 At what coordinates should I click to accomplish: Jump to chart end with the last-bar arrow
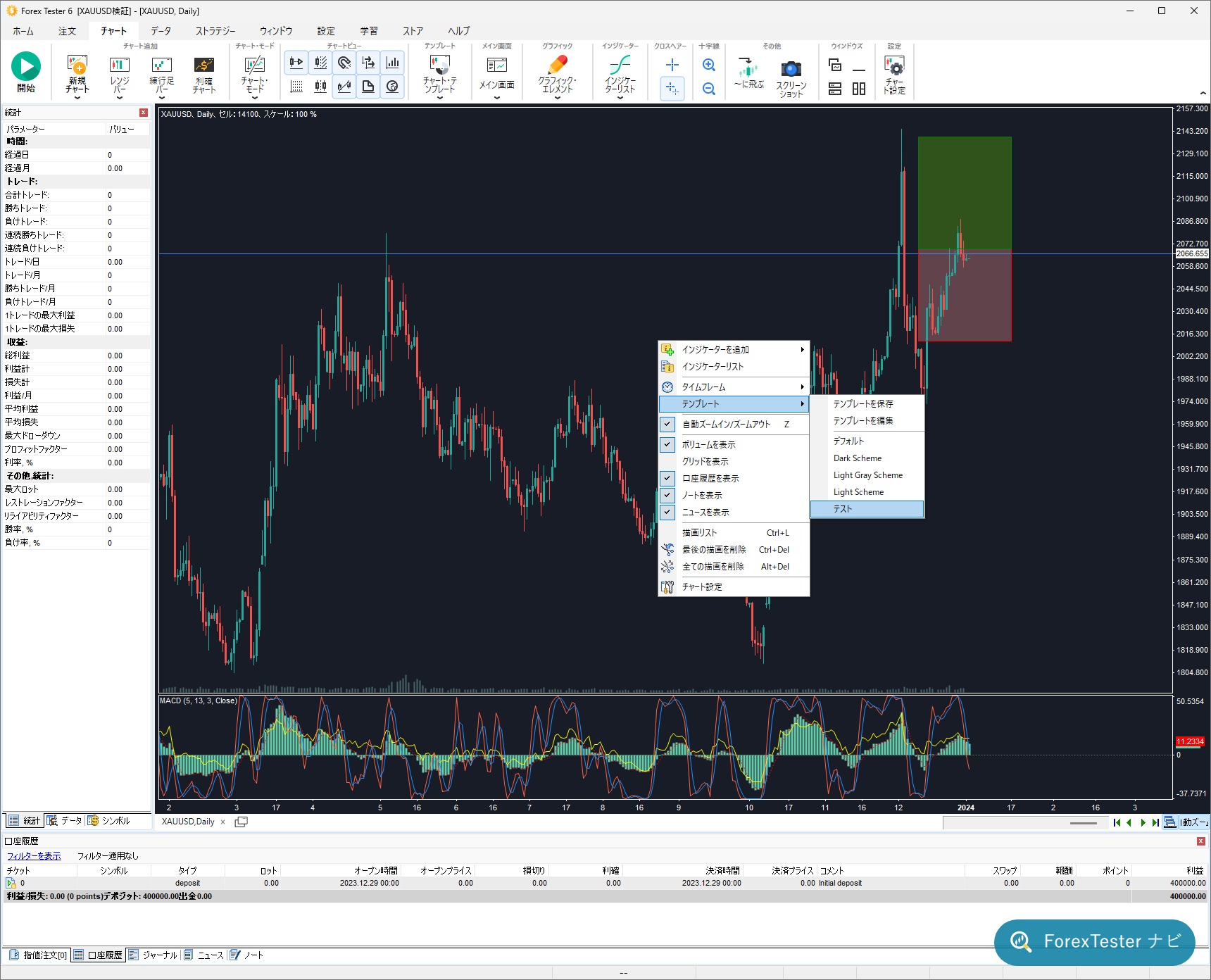point(1155,822)
